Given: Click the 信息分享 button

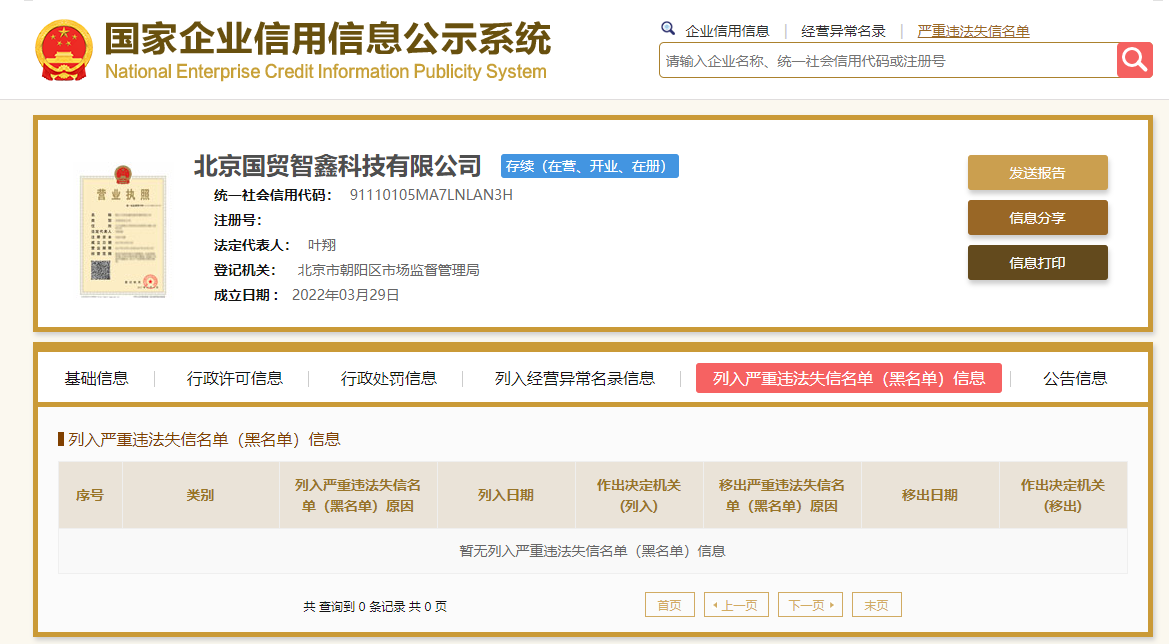Looking at the screenshot, I should (1037, 218).
